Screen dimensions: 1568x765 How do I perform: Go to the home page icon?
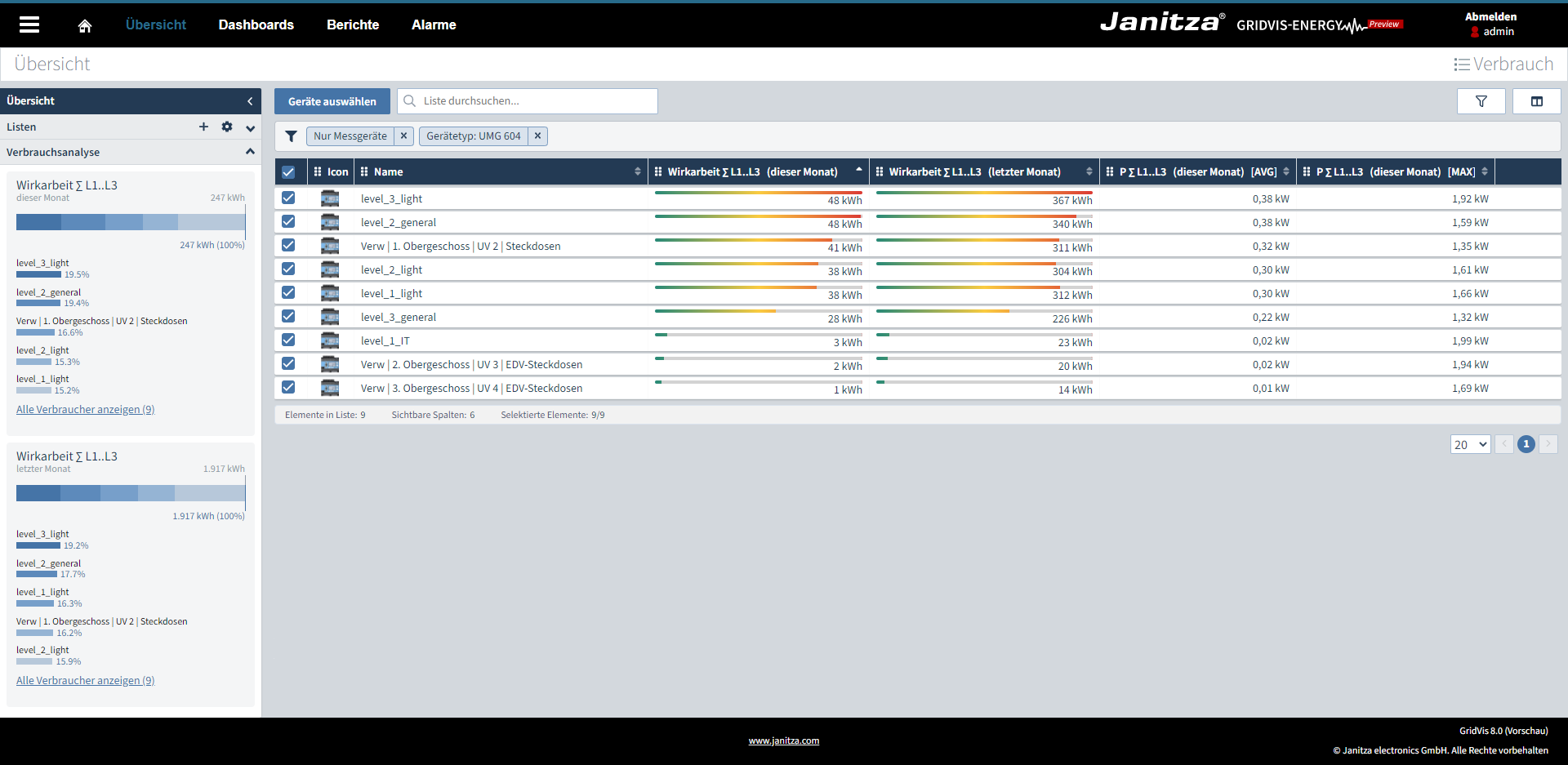coord(85,26)
